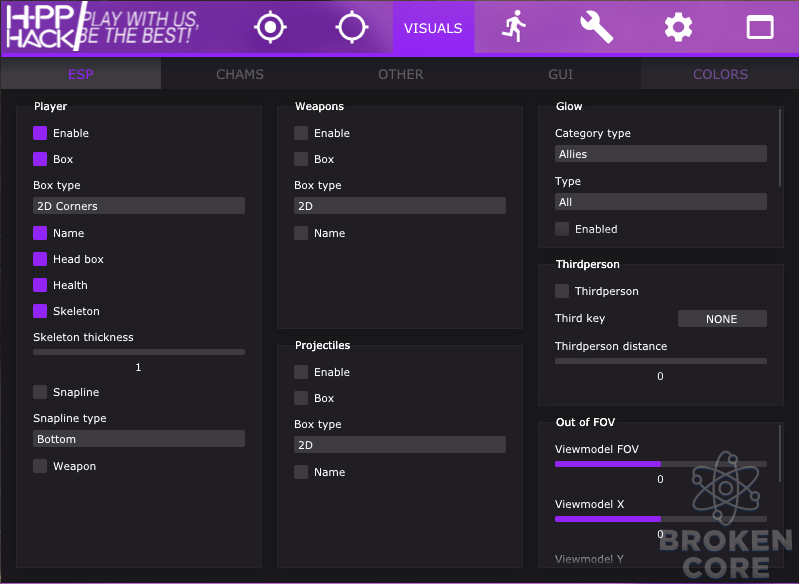Open the running man movement tab icon
The image size is (799, 584).
pos(514,27)
